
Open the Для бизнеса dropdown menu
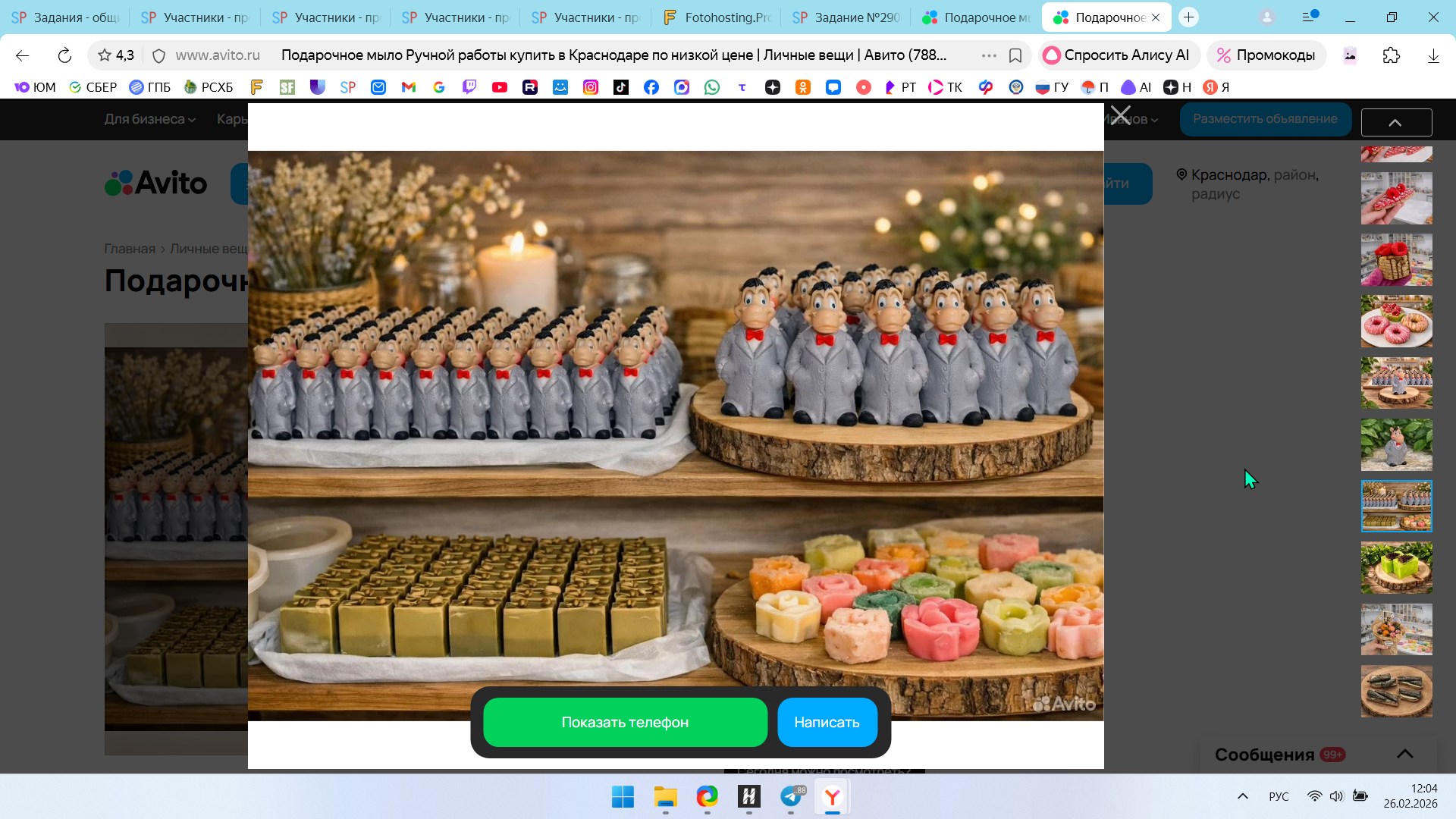pos(149,119)
